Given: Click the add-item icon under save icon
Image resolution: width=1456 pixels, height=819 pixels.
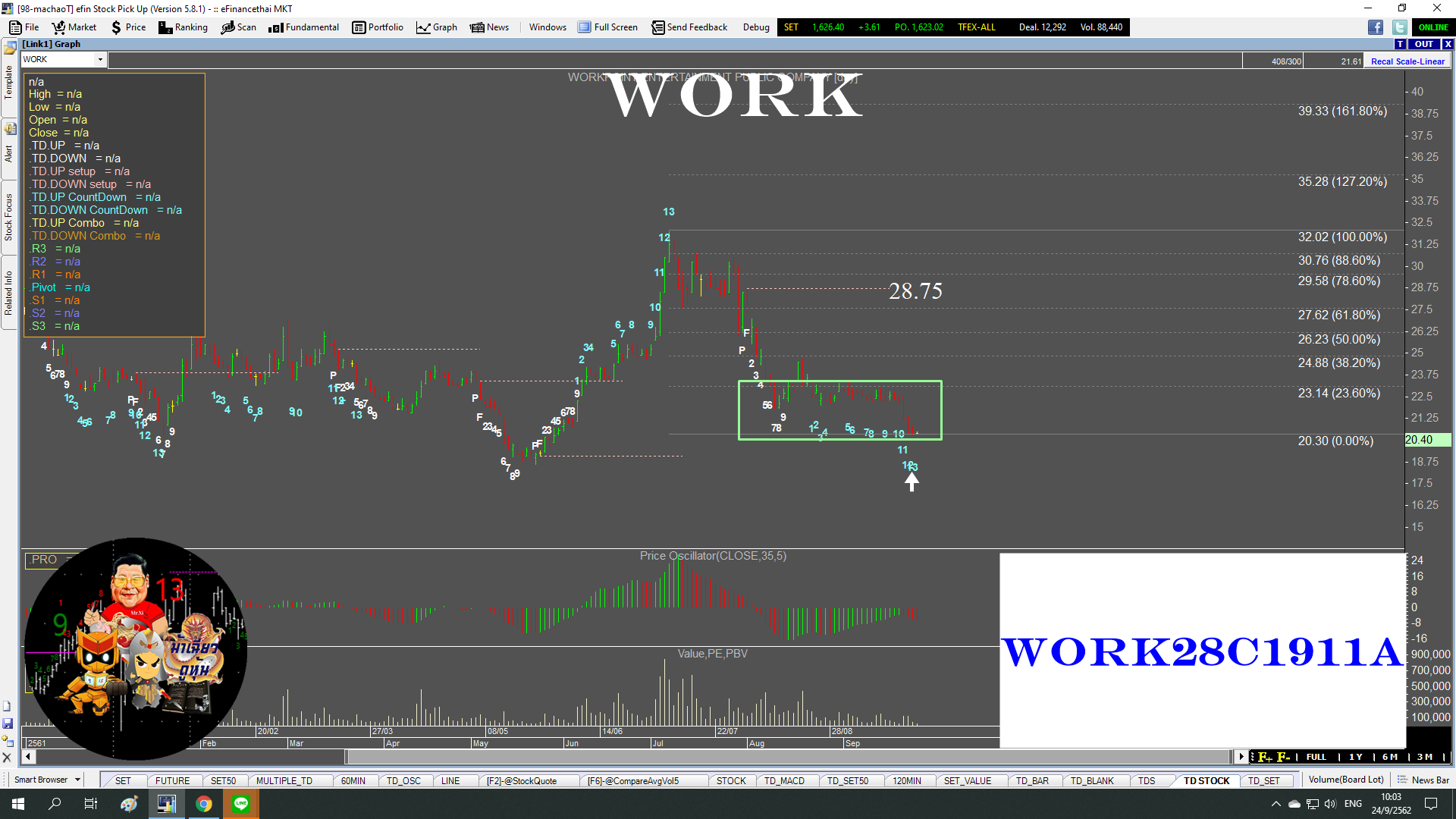Looking at the screenshot, I should (x=8, y=741).
